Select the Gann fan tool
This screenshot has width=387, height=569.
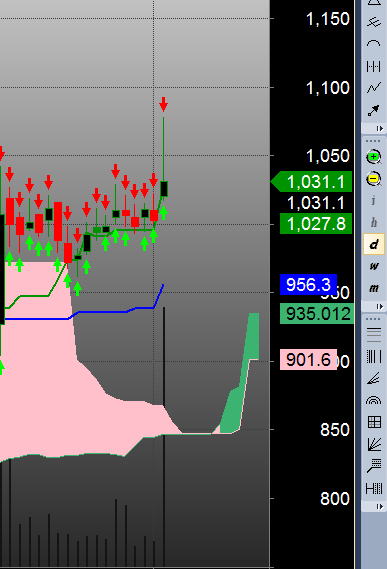tap(374, 444)
